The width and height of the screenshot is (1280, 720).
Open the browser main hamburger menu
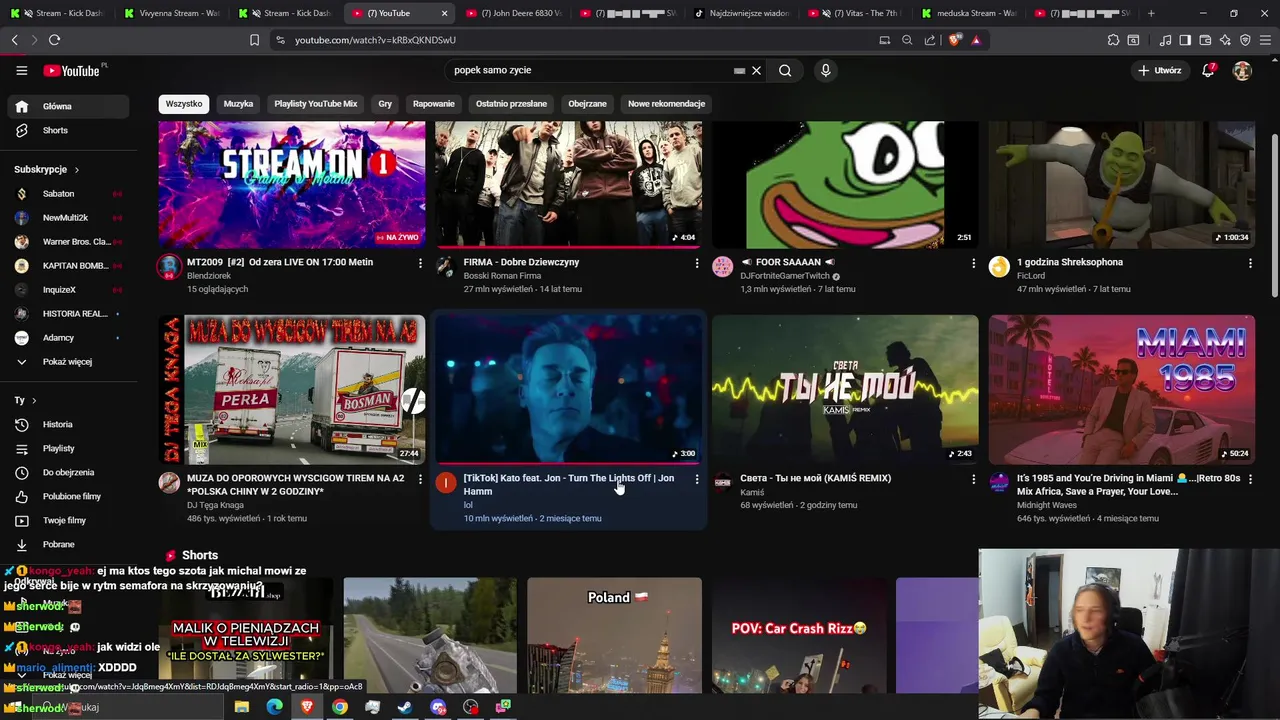(1266, 40)
